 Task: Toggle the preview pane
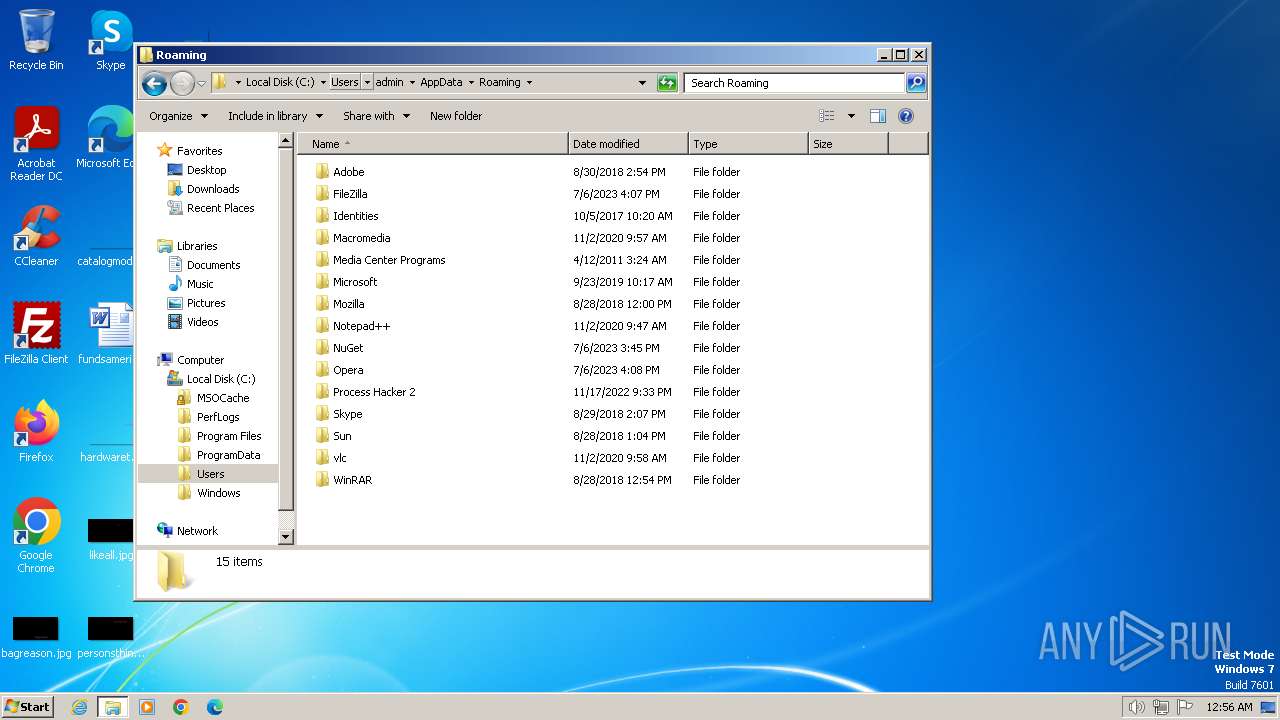pyautogui.click(x=878, y=116)
